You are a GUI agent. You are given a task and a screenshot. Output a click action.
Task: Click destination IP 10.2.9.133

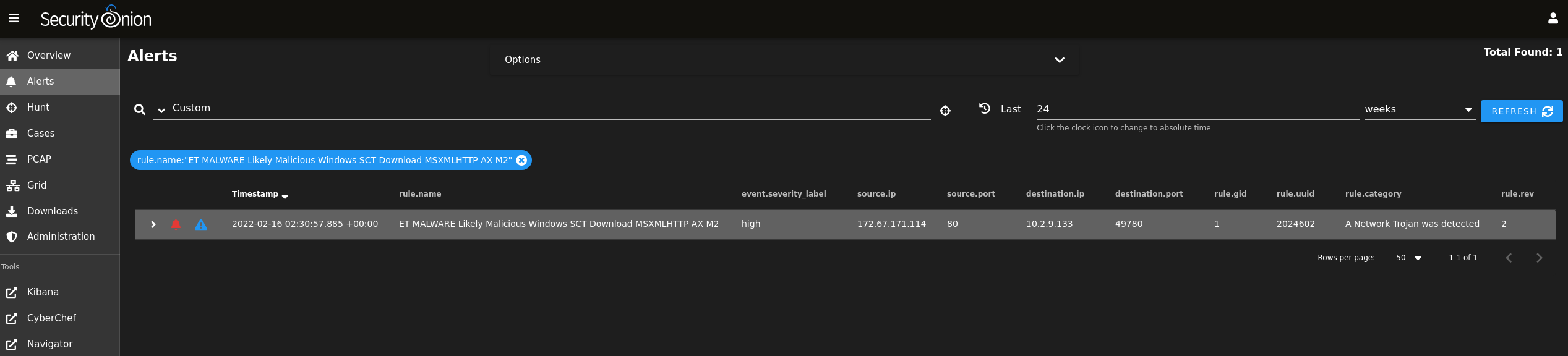pos(1049,224)
